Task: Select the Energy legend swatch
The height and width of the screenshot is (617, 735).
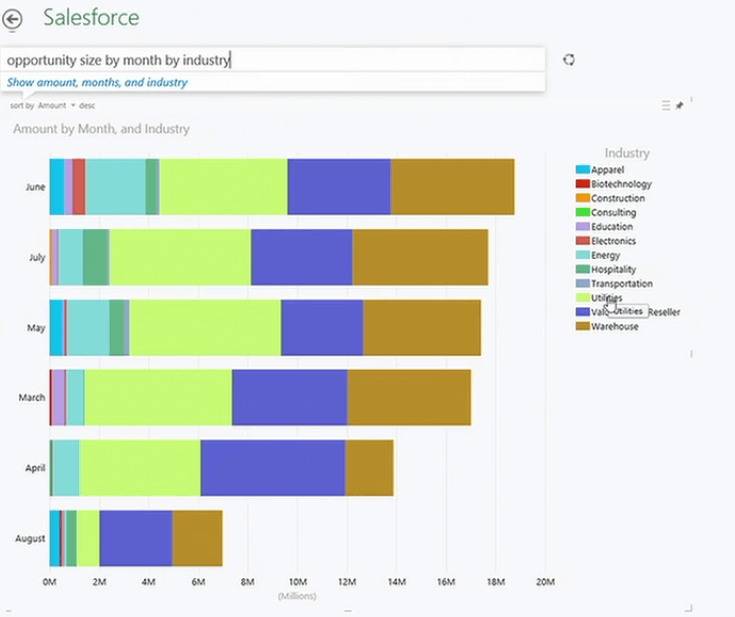Action: tap(582, 255)
